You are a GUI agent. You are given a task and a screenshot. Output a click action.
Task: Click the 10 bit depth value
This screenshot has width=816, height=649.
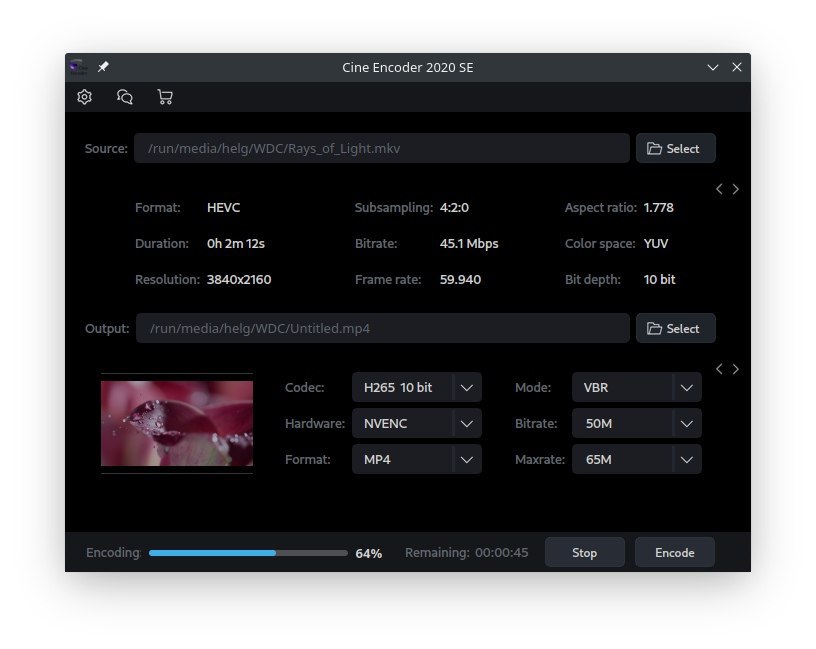pyautogui.click(x=659, y=279)
